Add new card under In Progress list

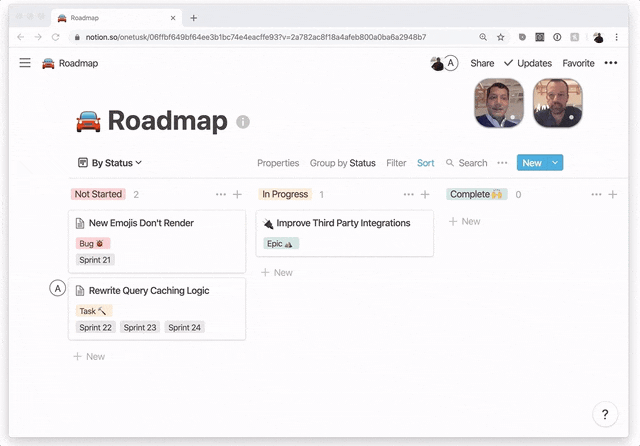click(277, 273)
